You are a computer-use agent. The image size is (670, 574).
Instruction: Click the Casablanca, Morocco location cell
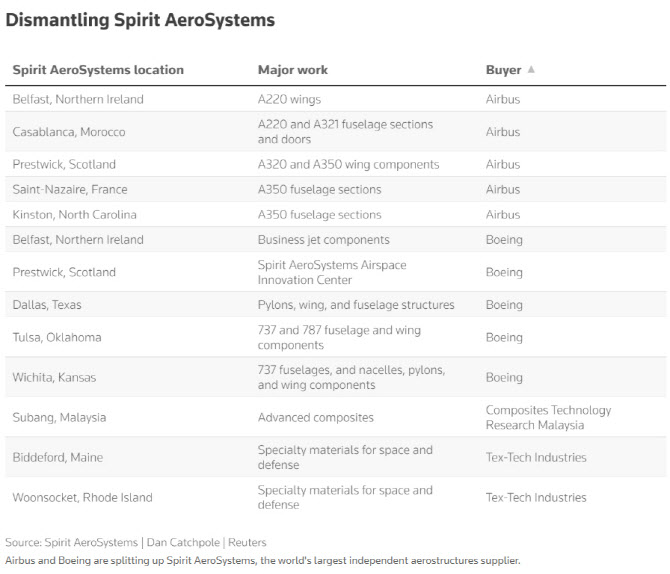pyautogui.click(x=69, y=132)
